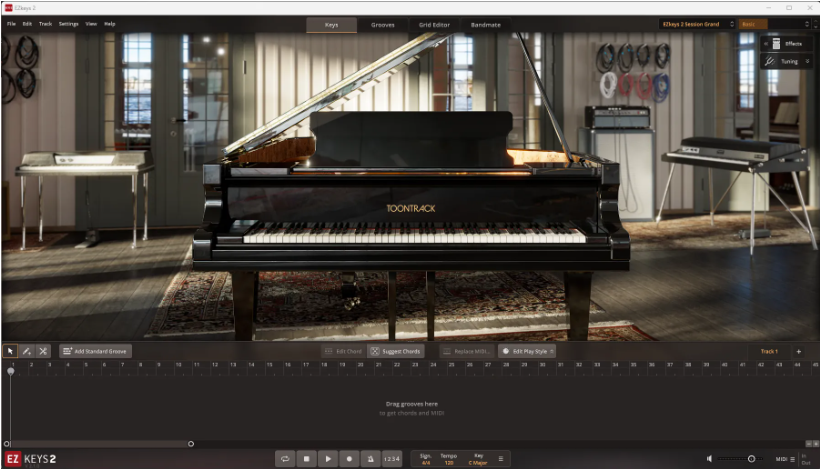Open song settings hamburger menu beside Key
Viewport: 820px width, 469px height.
pos(500,459)
